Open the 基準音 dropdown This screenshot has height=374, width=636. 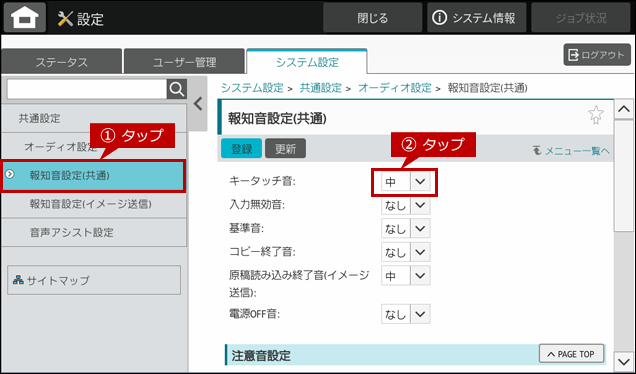point(406,228)
